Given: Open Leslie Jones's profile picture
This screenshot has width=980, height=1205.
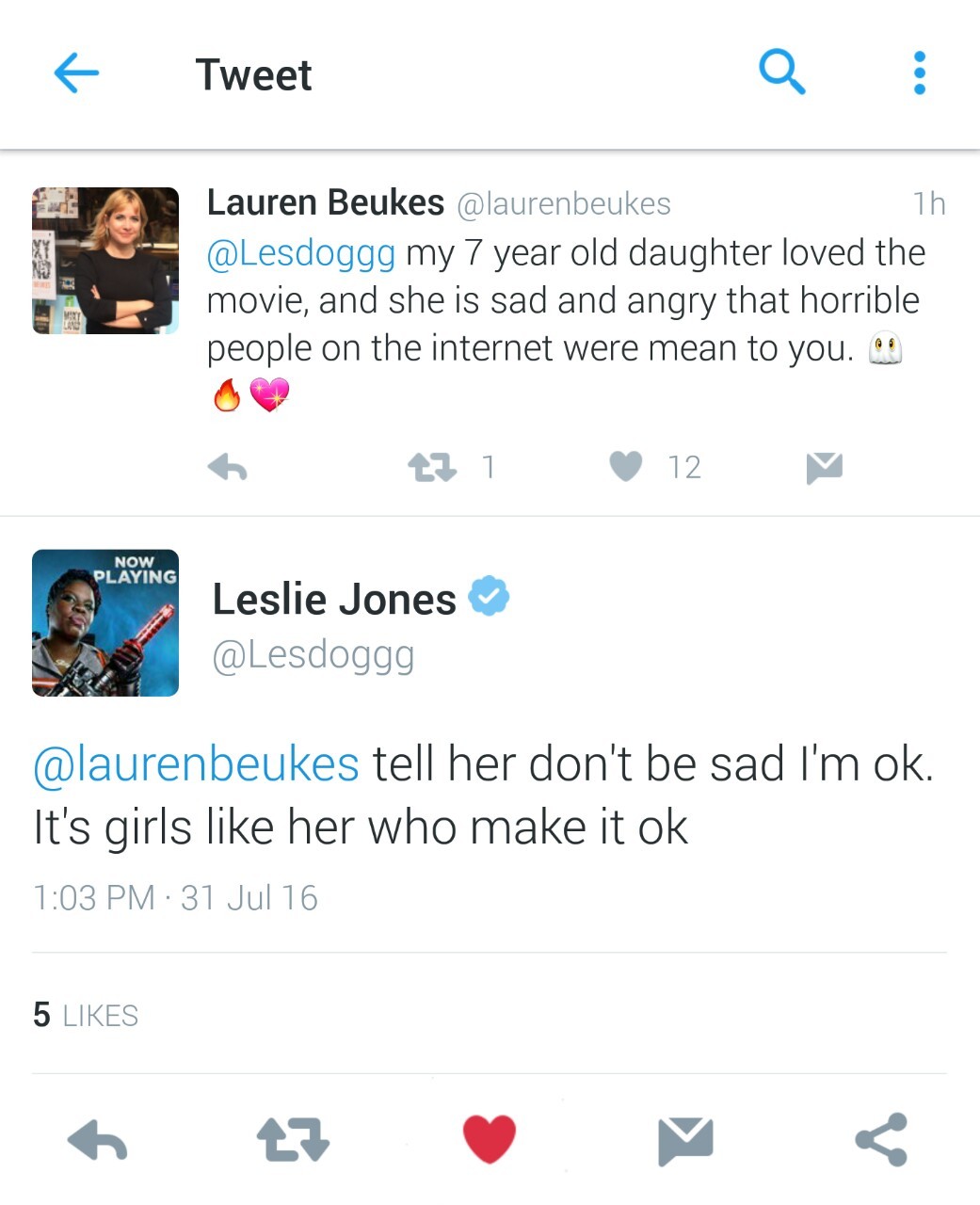Looking at the screenshot, I should pyautogui.click(x=105, y=623).
